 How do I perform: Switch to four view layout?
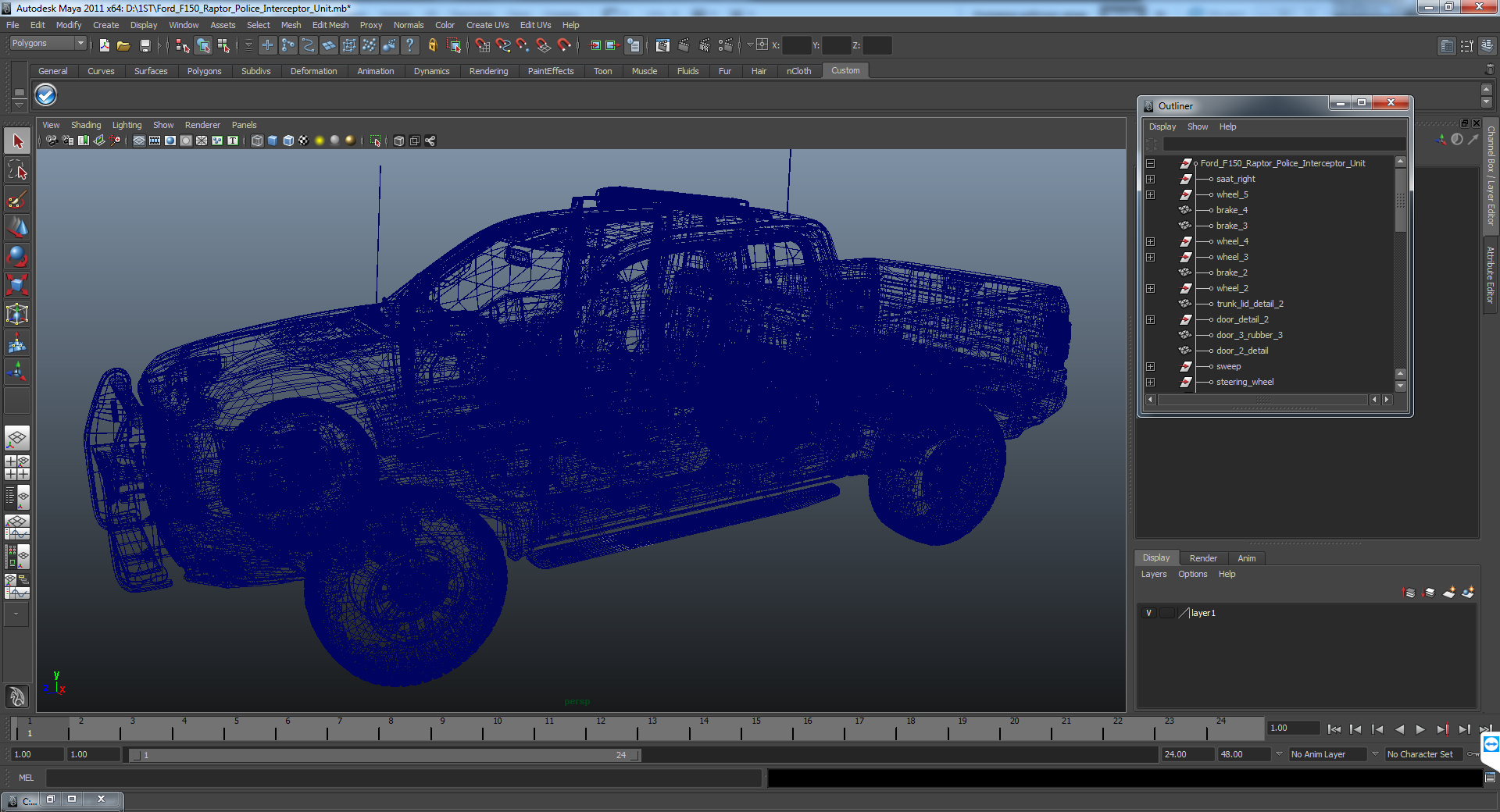17,467
